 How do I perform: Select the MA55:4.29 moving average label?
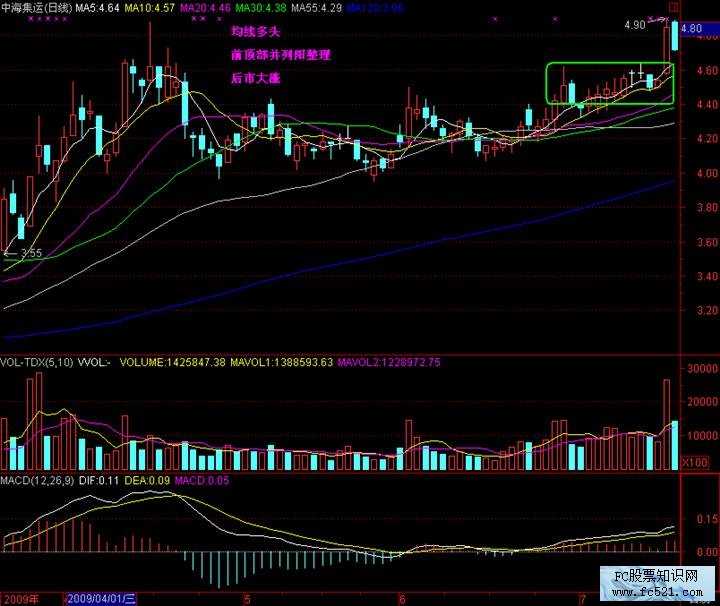[316, 8]
